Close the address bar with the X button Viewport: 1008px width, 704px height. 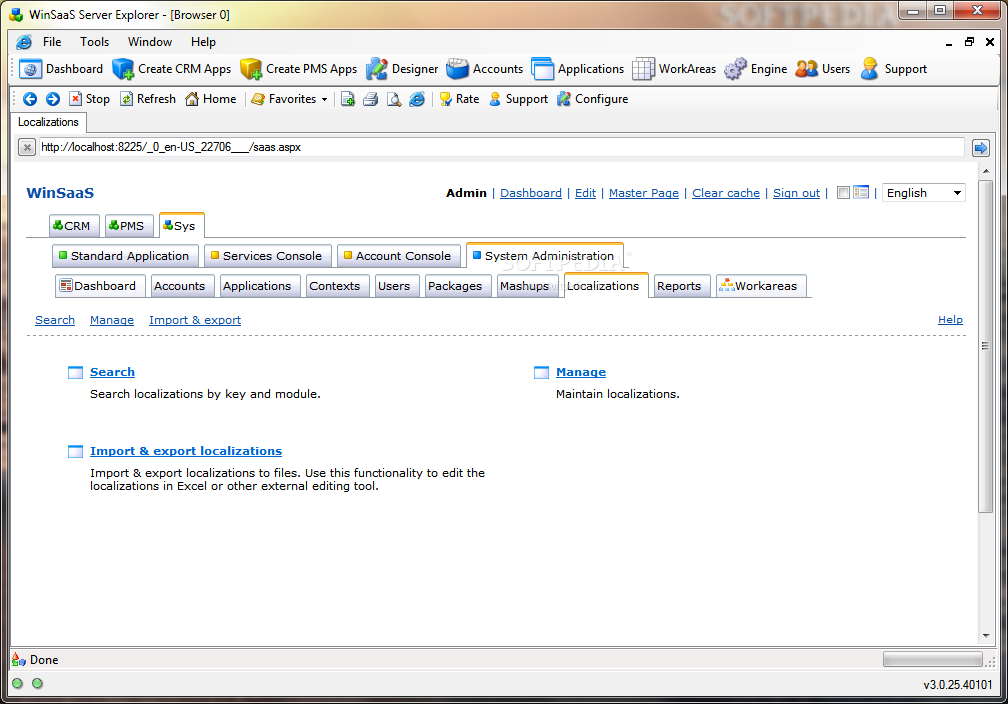[x=26, y=148]
